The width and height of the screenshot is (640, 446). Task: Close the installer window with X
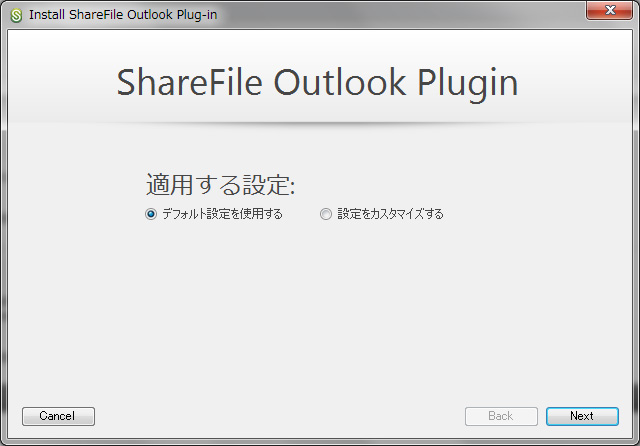pyautogui.click(x=609, y=10)
